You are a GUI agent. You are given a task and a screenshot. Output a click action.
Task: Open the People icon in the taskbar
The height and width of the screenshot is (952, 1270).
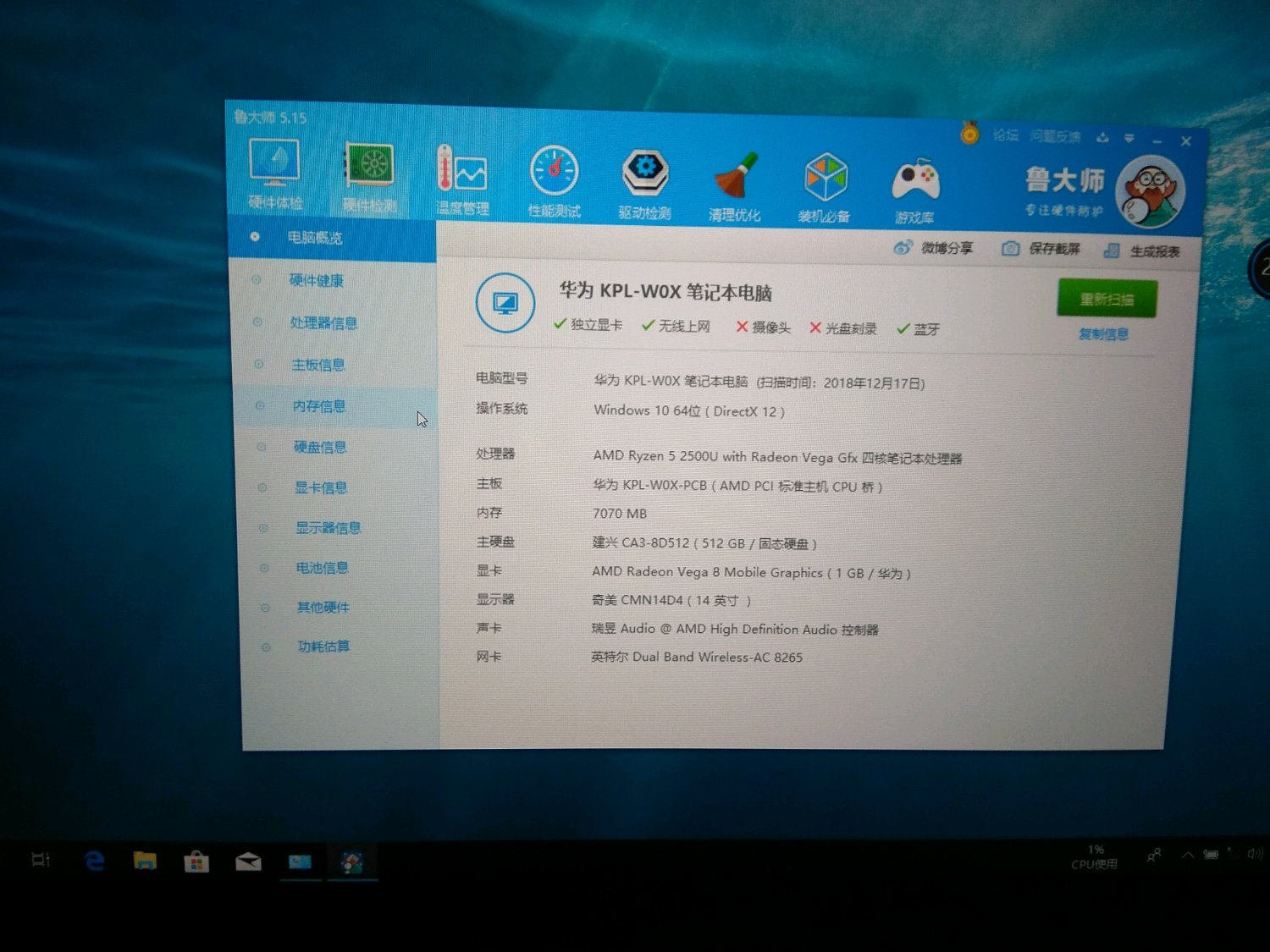tap(1153, 856)
